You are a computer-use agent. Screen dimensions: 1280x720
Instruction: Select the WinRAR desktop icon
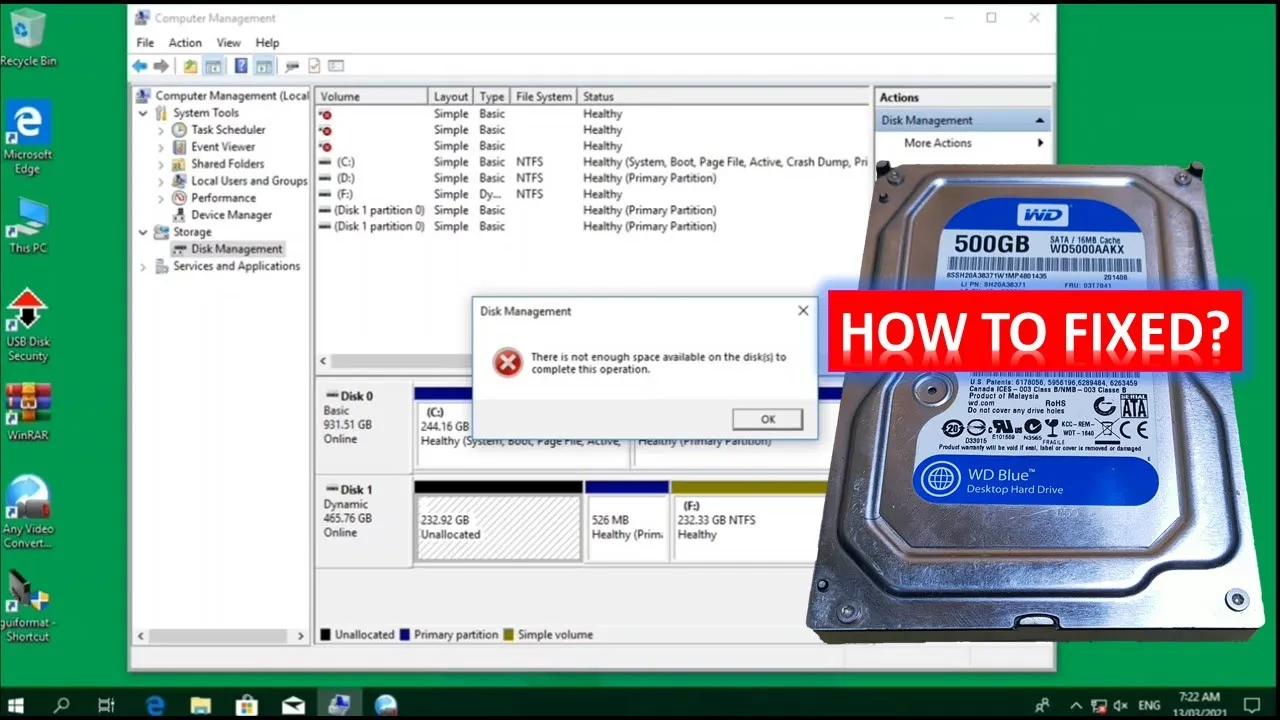(x=28, y=412)
